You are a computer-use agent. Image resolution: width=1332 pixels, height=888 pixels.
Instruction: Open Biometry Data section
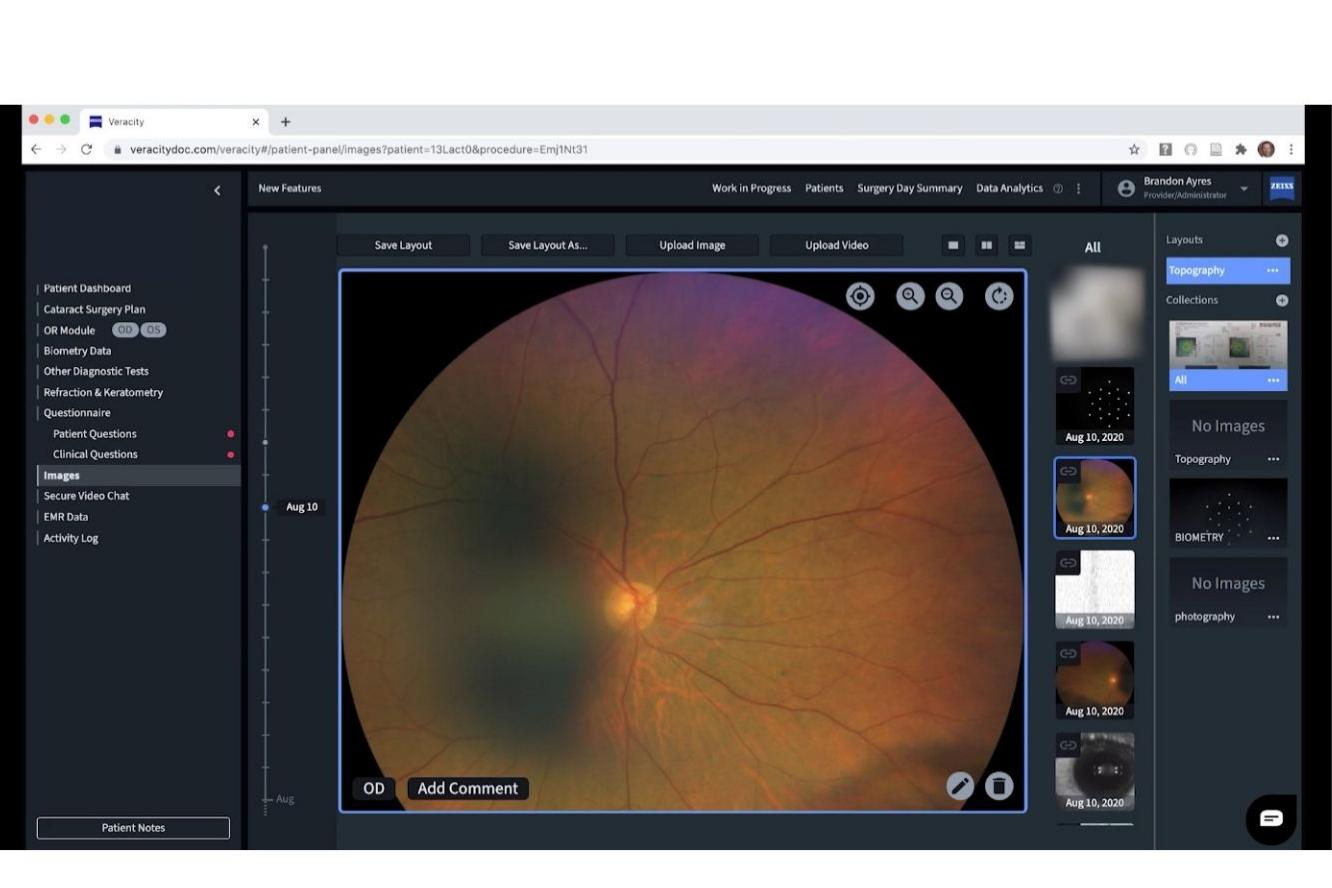77,351
